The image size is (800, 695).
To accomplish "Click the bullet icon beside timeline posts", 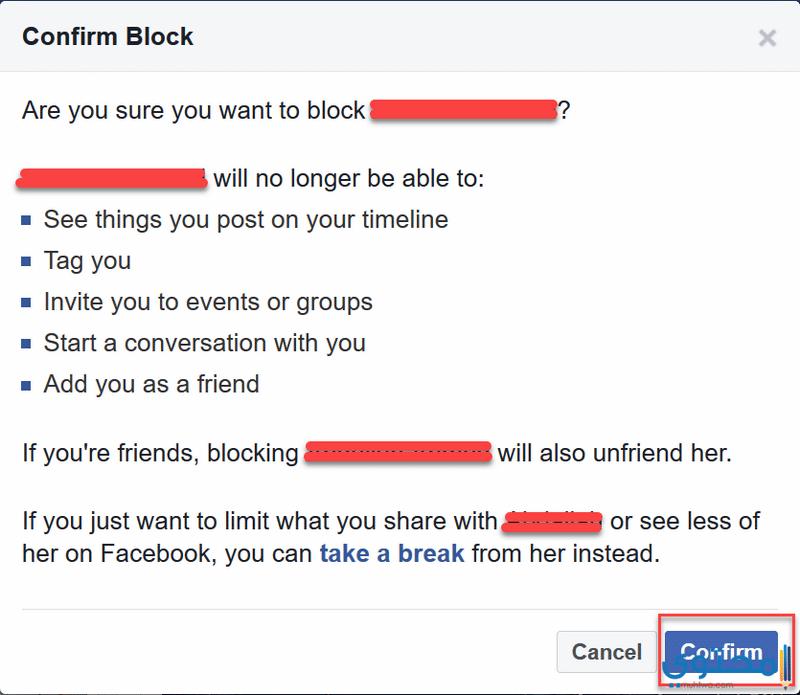I will pos(26,220).
